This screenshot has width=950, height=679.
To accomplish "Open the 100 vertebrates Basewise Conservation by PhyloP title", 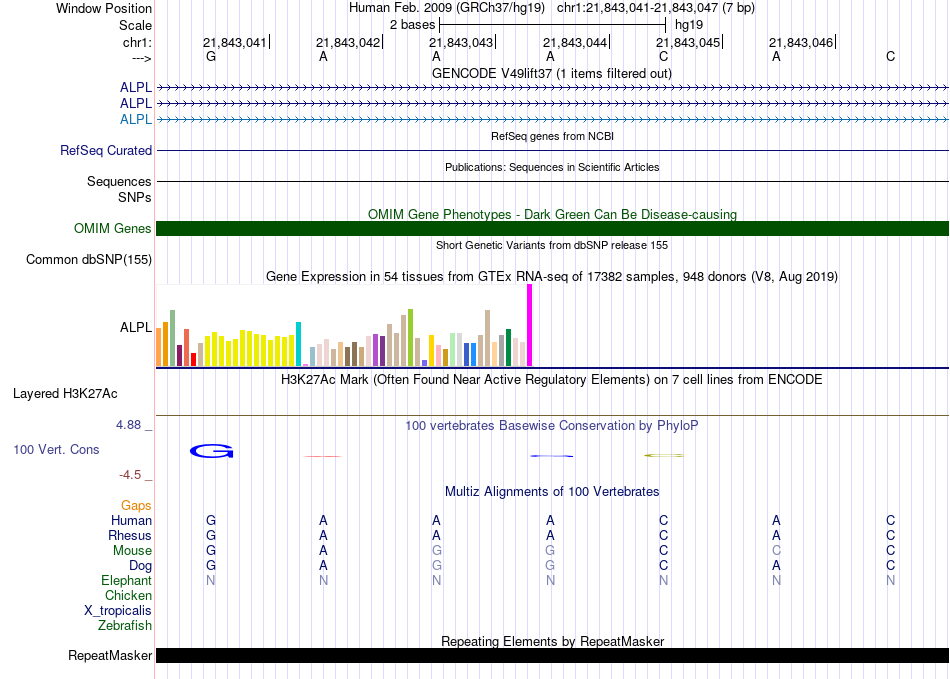I will [x=551, y=426].
